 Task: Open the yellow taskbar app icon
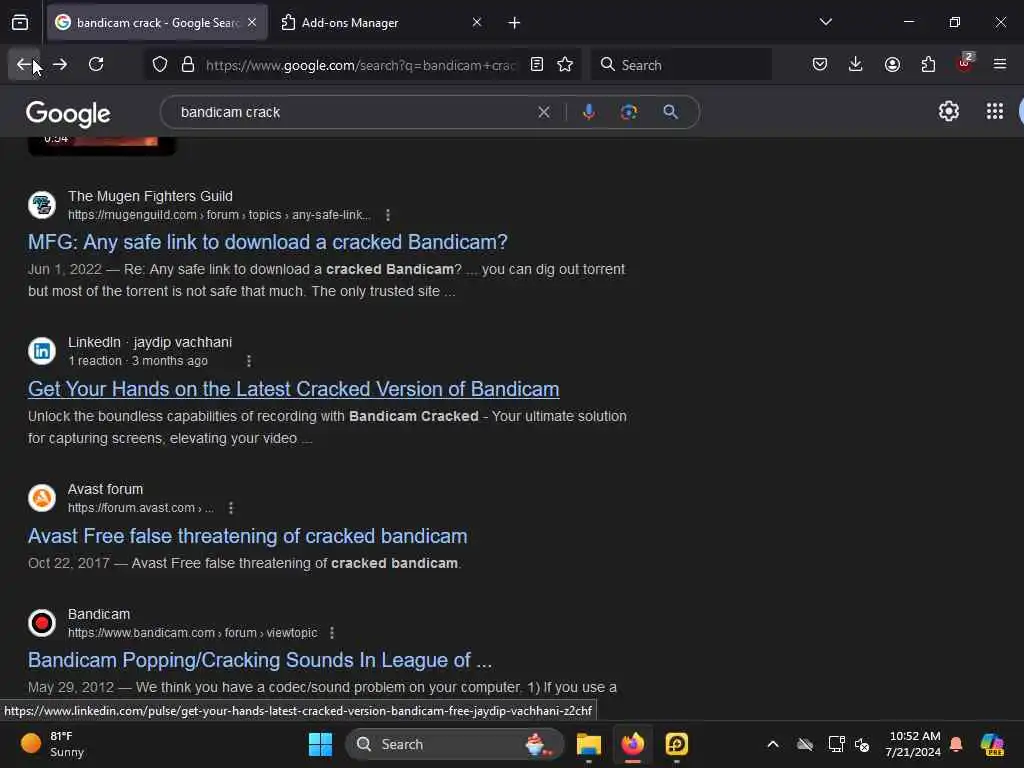click(677, 744)
